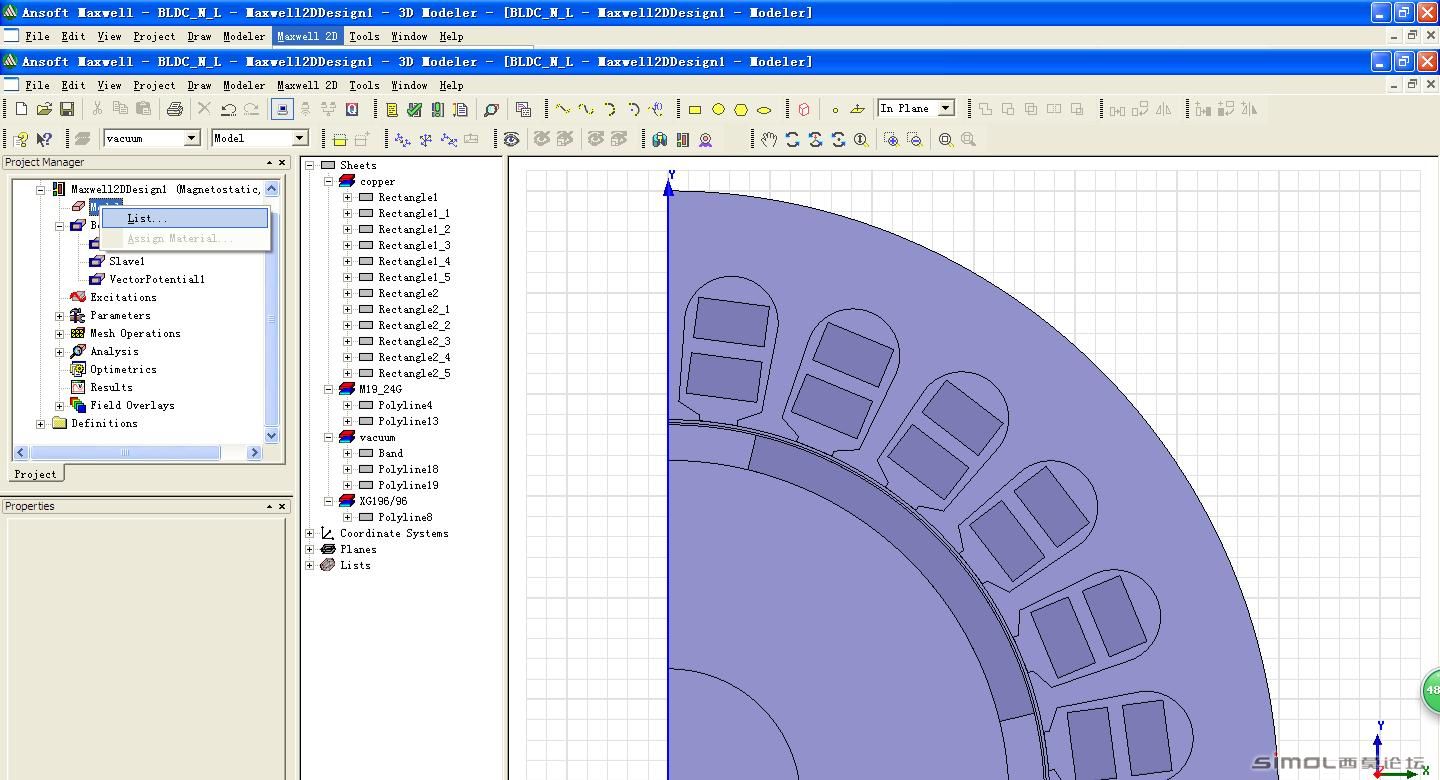Collapse the copper material group
1440x780 pixels.
coord(328,181)
